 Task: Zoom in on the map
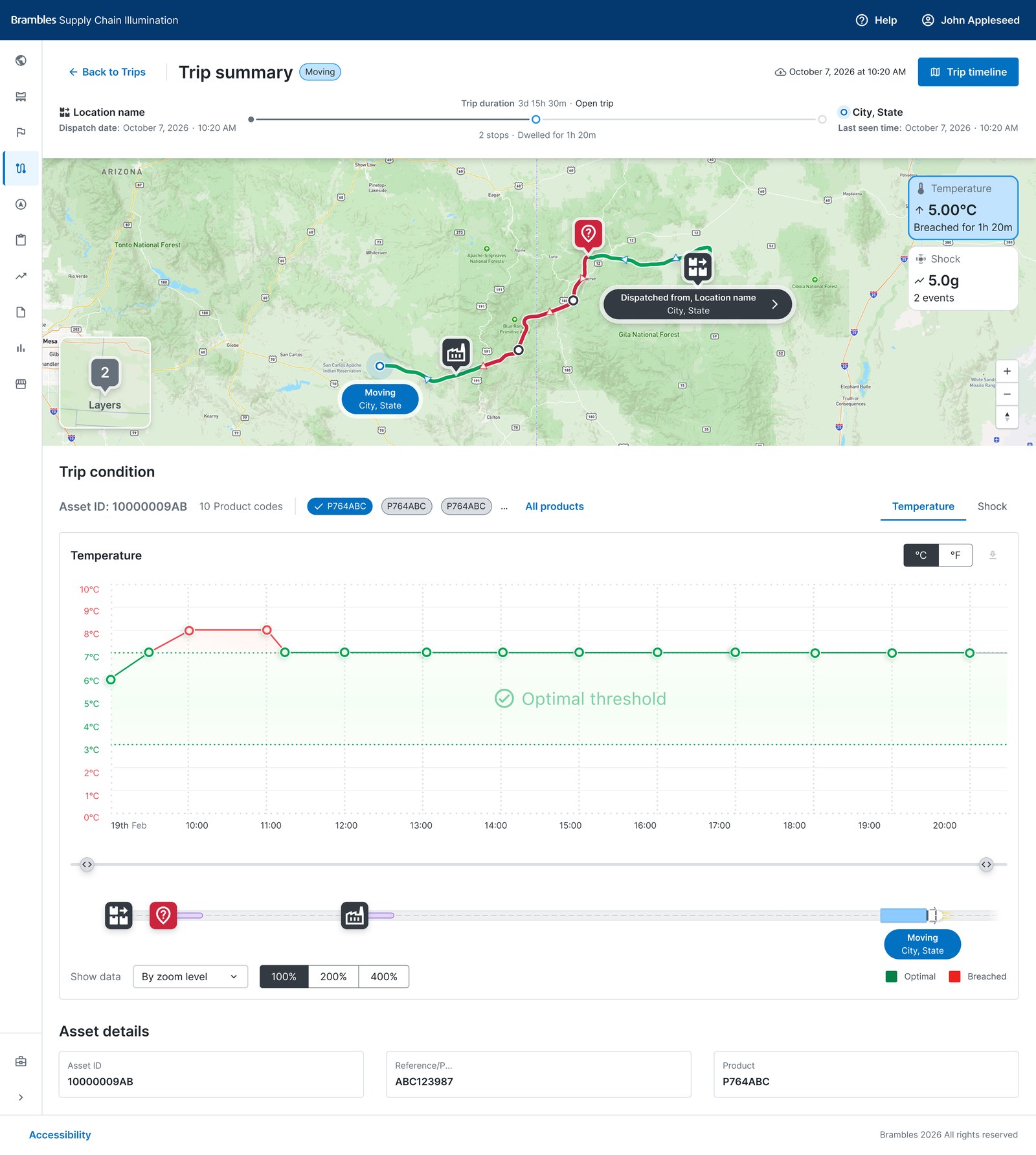click(1007, 372)
